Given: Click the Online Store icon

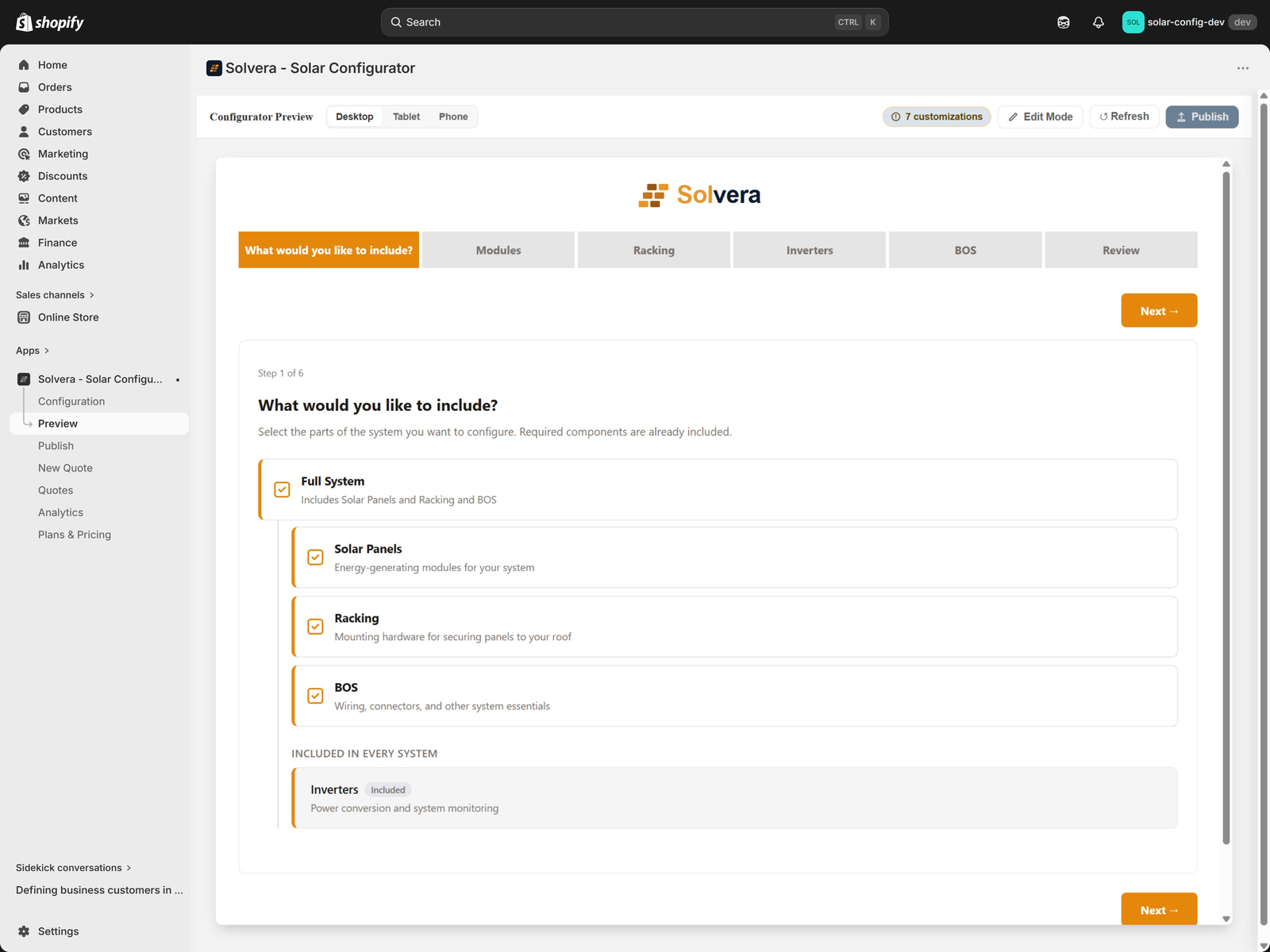Looking at the screenshot, I should click(24, 317).
